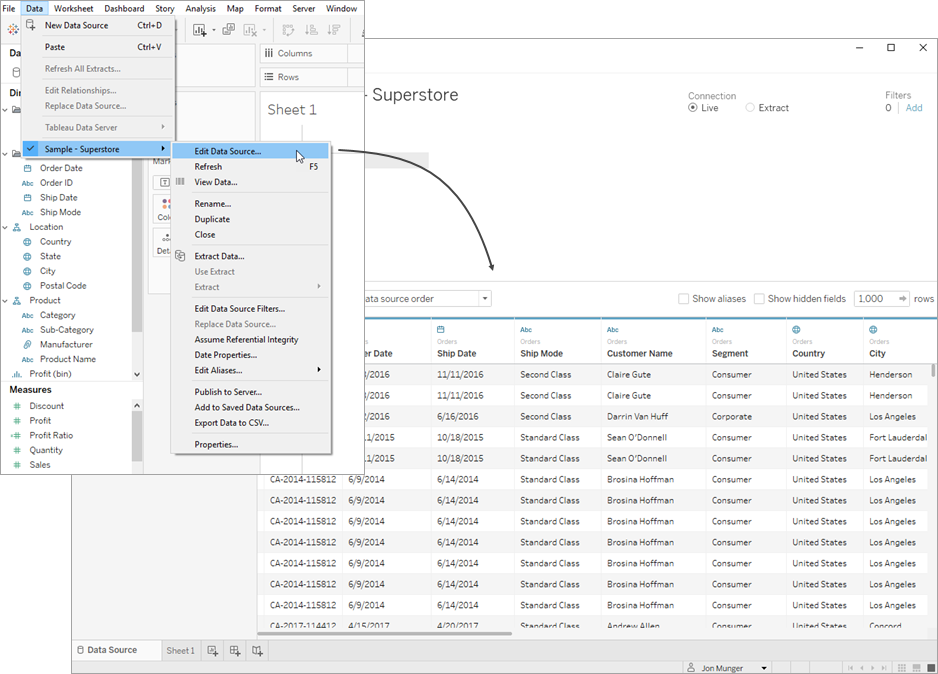The width and height of the screenshot is (938, 674).
Task: Click the new dashboard icon in the bottom bar
Action: [x=236, y=650]
